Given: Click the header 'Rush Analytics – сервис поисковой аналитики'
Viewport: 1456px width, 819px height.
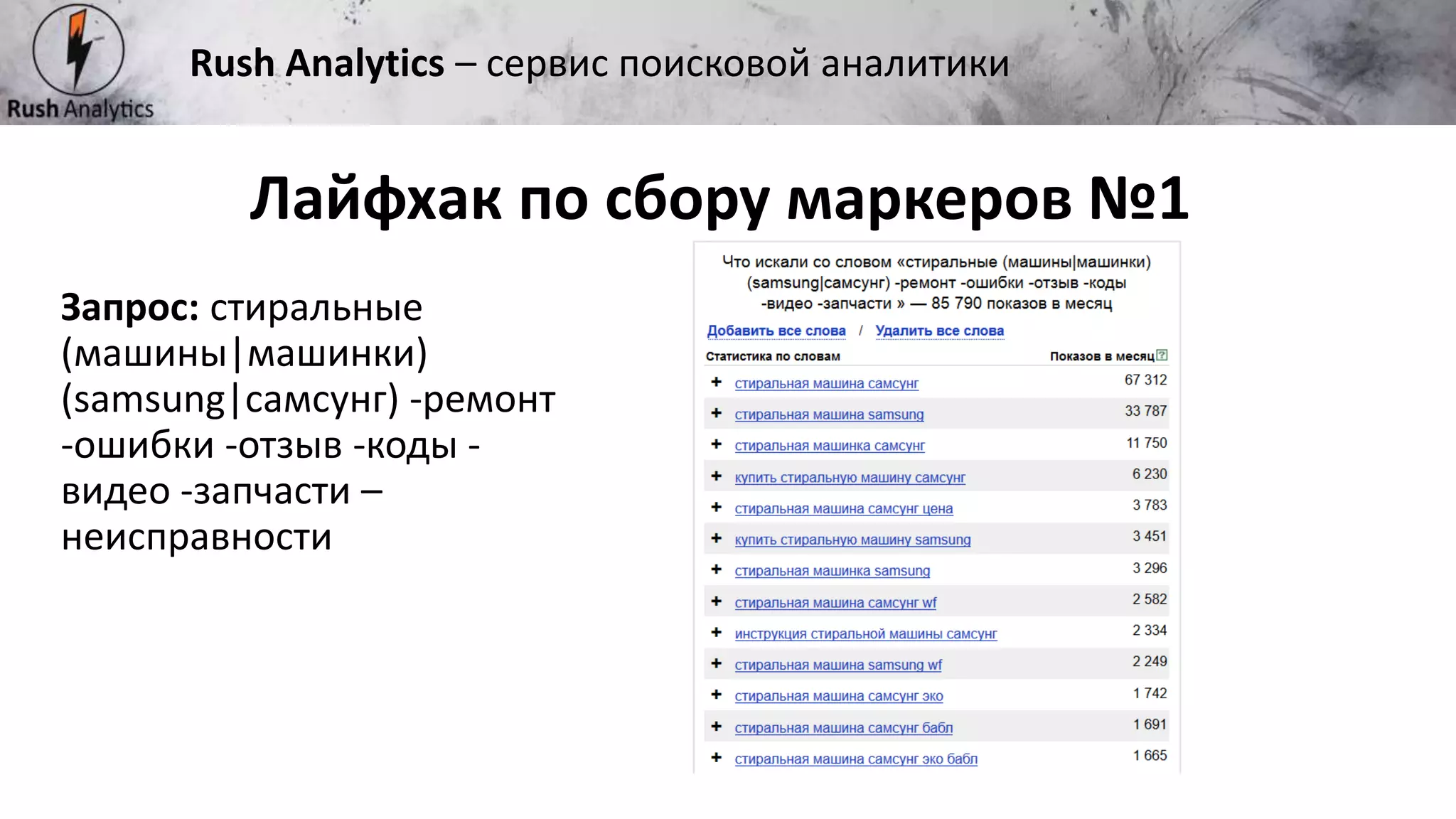Looking at the screenshot, I should click(599, 63).
